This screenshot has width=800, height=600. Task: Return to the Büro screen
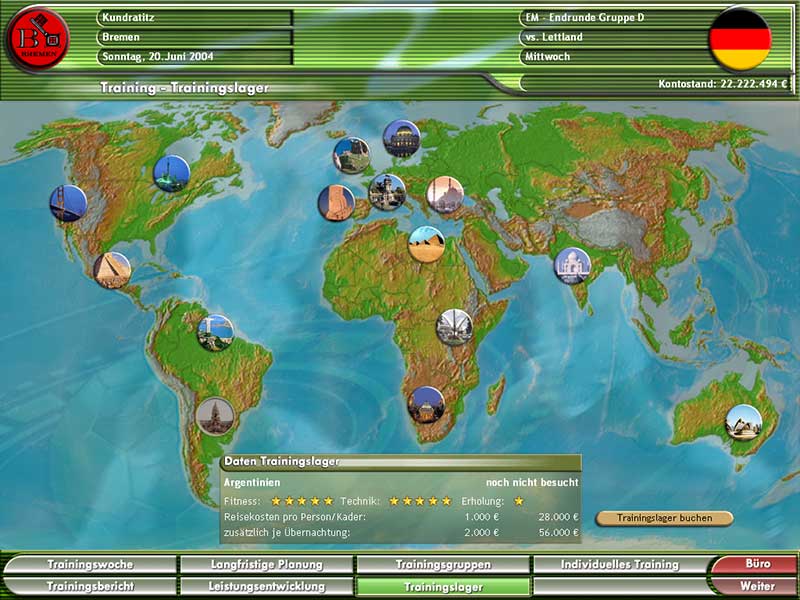pos(757,565)
